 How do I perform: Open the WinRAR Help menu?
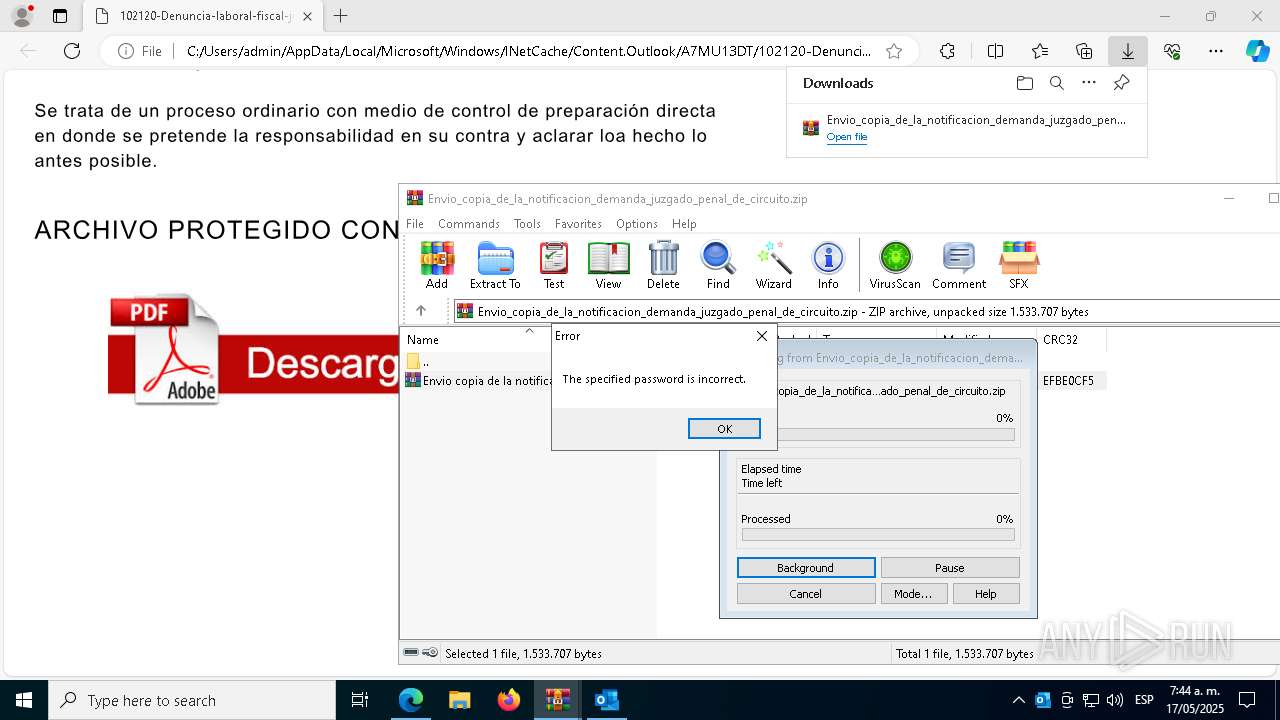(x=684, y=224)
